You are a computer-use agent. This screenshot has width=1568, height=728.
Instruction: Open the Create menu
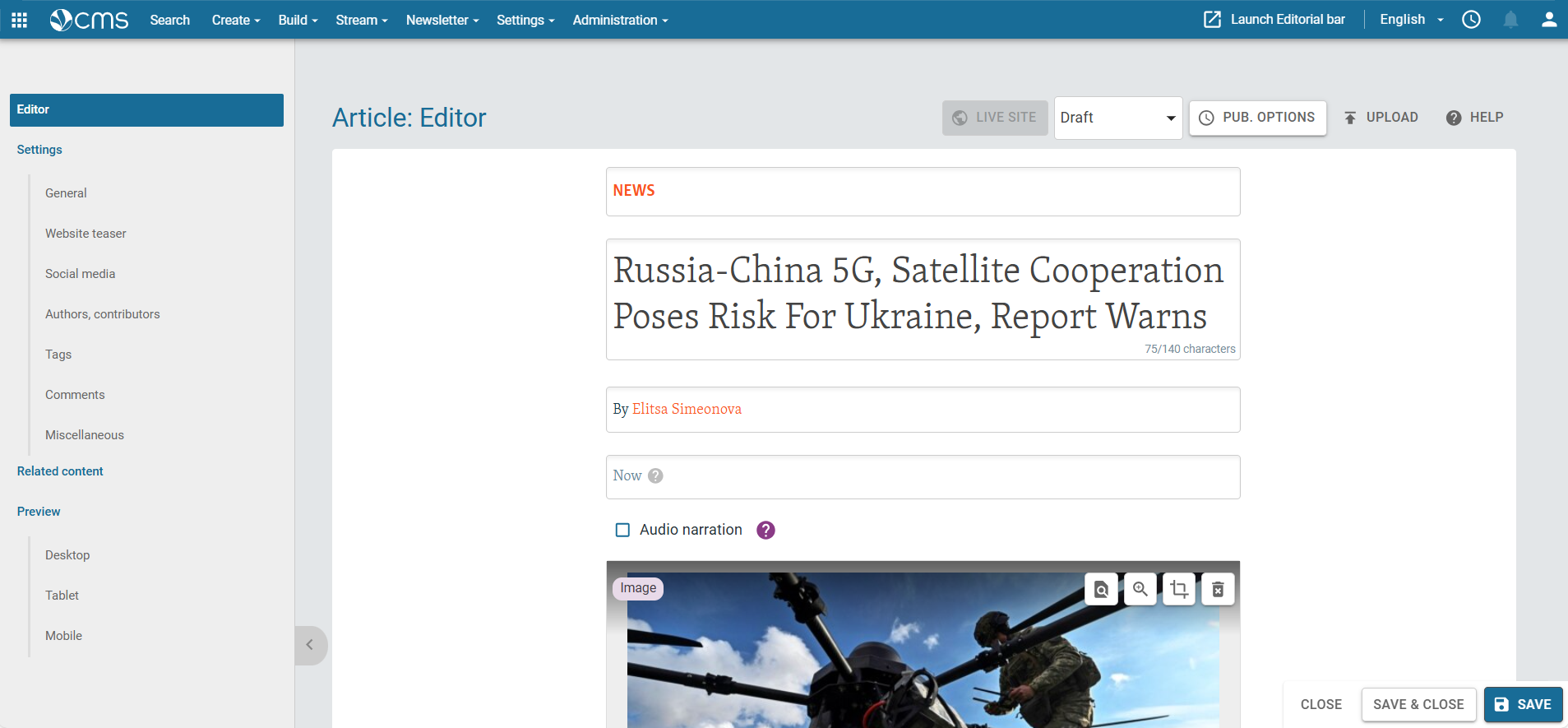235,20
